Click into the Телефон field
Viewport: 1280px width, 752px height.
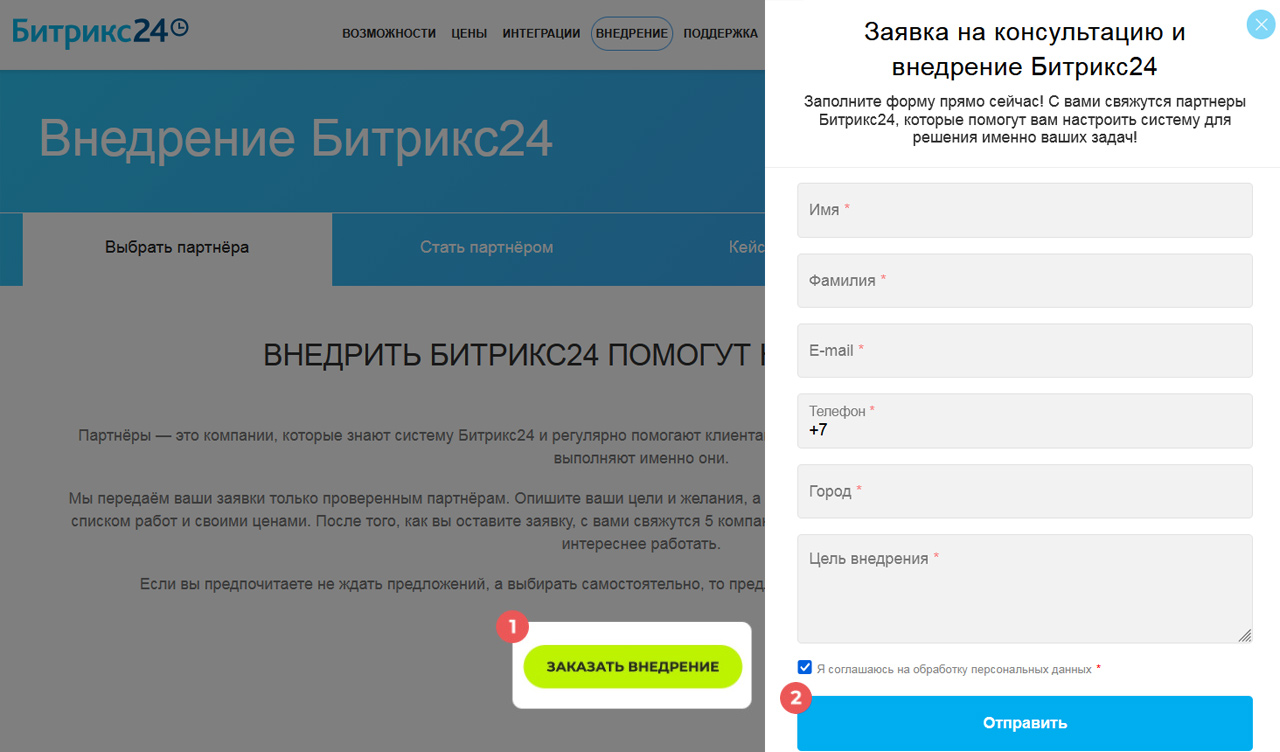pyautogui.click(x=1025, y=421)
